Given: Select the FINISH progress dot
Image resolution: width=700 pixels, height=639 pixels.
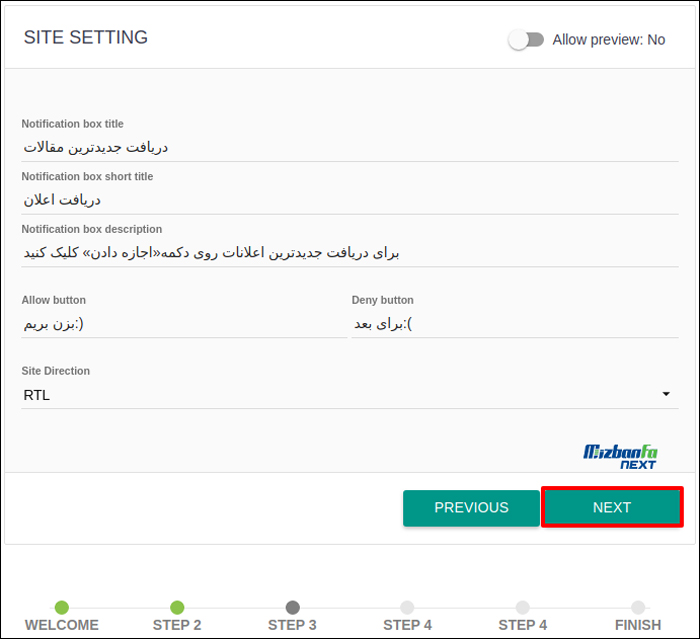Looking at the screenshot, I should [x=638, y=607].
